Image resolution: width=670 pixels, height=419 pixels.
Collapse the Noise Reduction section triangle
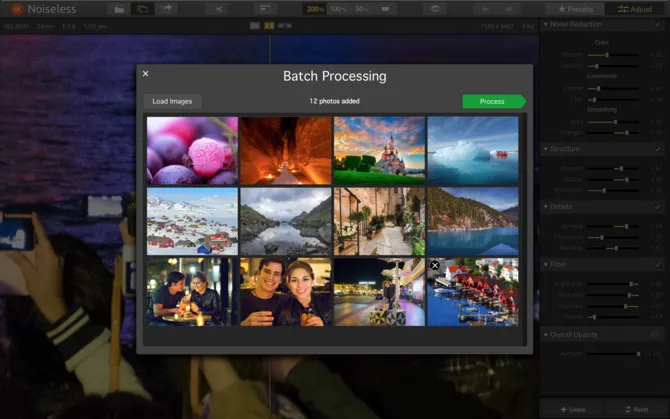pos(545,24)
